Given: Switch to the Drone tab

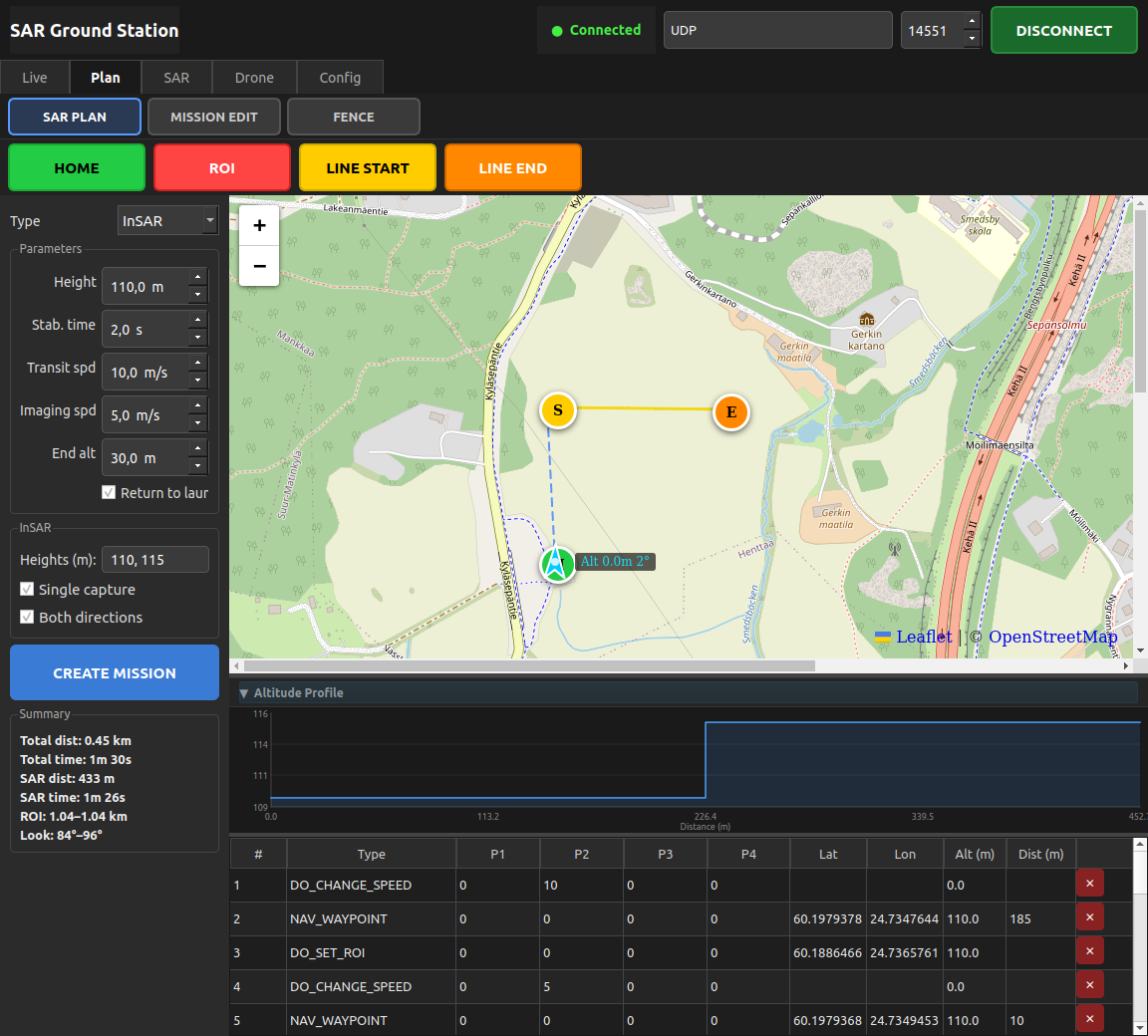Looking at the screenshot, I should (x=254, y=78).
